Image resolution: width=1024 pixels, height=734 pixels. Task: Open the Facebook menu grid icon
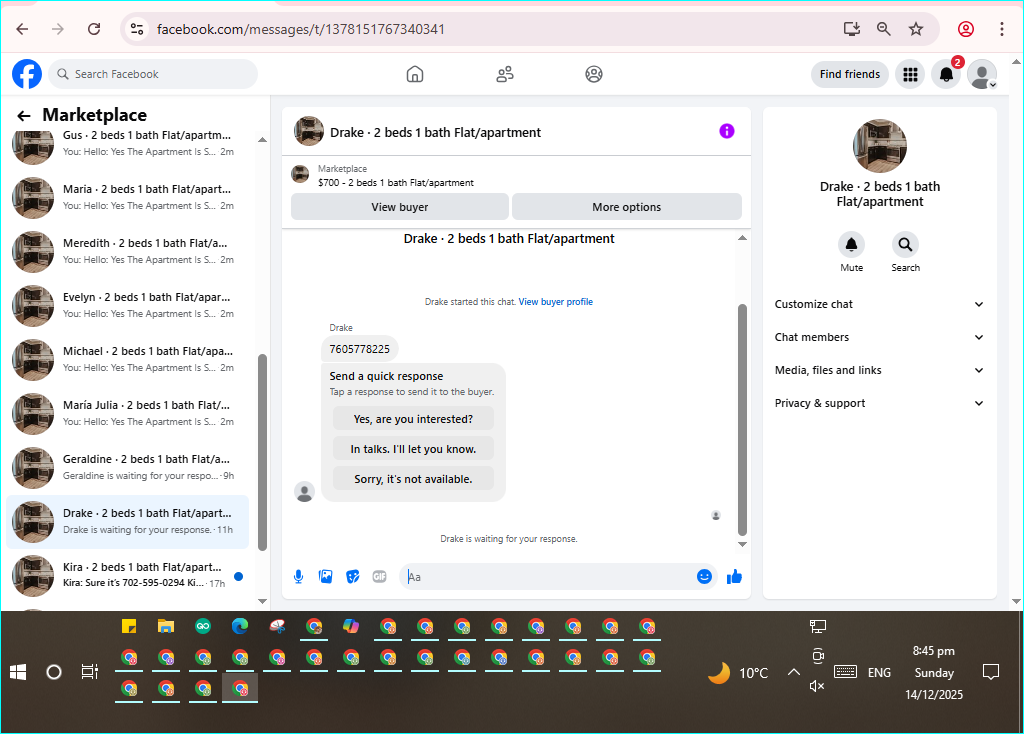tap(910, 74)
